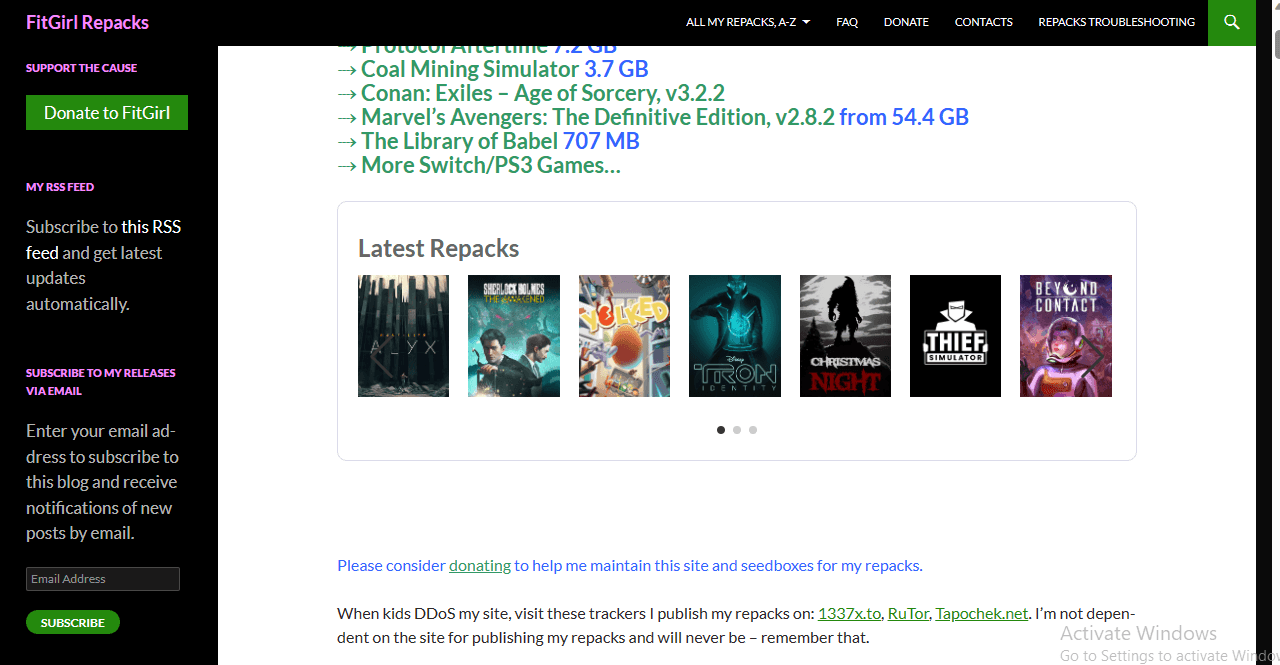Focus the Email Address field

click(x=103, y=579)
